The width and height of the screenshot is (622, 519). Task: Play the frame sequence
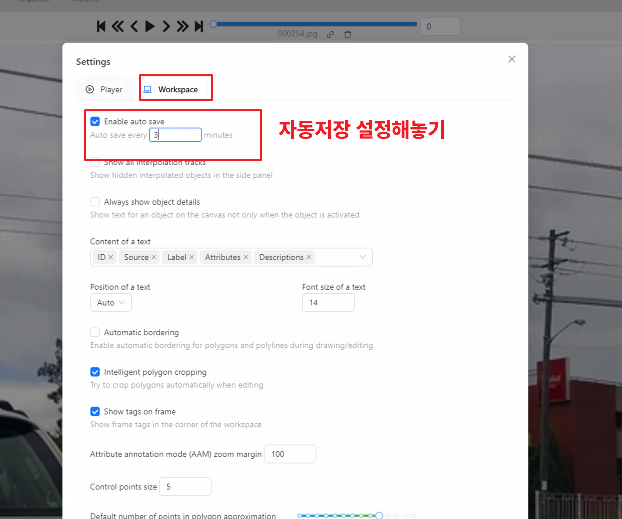150,26
